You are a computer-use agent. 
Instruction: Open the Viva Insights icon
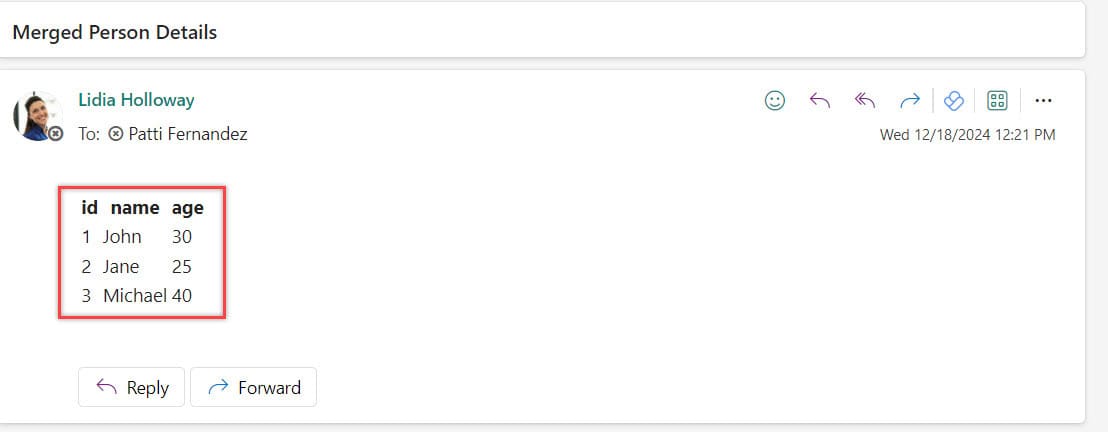[953, 100]
